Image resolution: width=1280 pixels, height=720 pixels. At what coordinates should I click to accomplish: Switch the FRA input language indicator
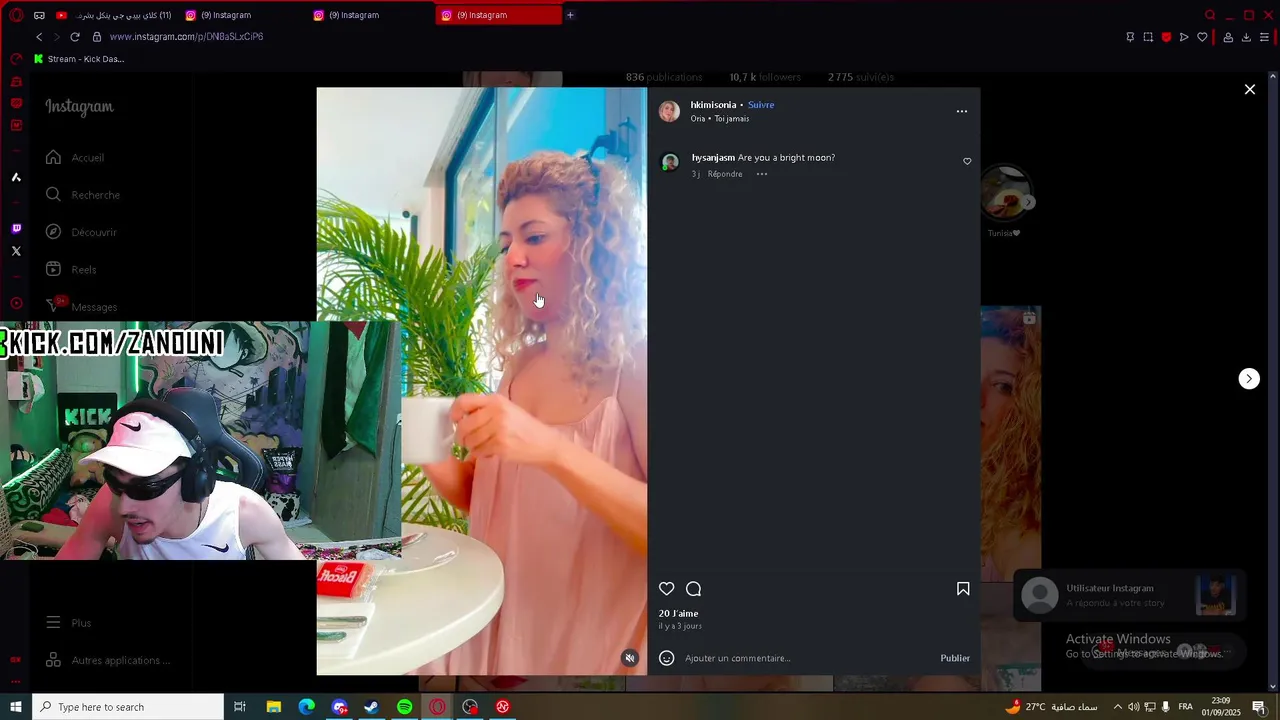1186,707
